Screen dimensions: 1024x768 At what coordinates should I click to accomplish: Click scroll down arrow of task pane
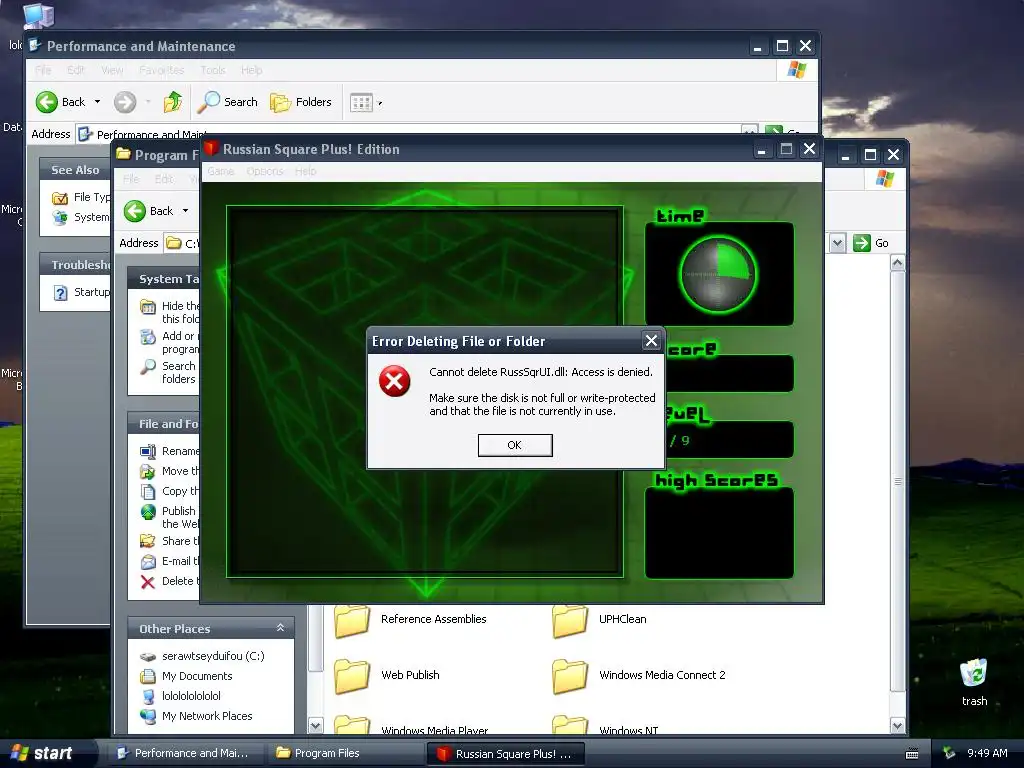[x=315, y=726]
